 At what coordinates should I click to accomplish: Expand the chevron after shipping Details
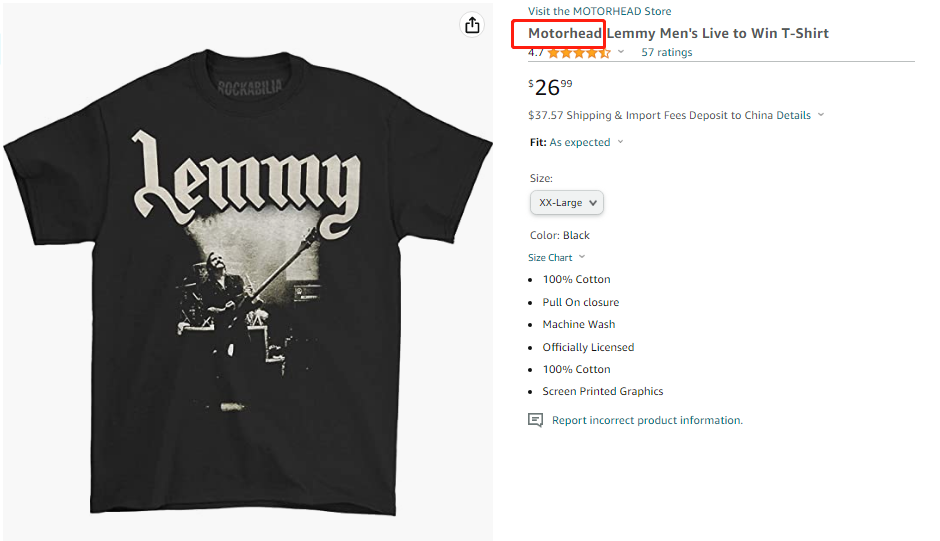tap(821, 115)
